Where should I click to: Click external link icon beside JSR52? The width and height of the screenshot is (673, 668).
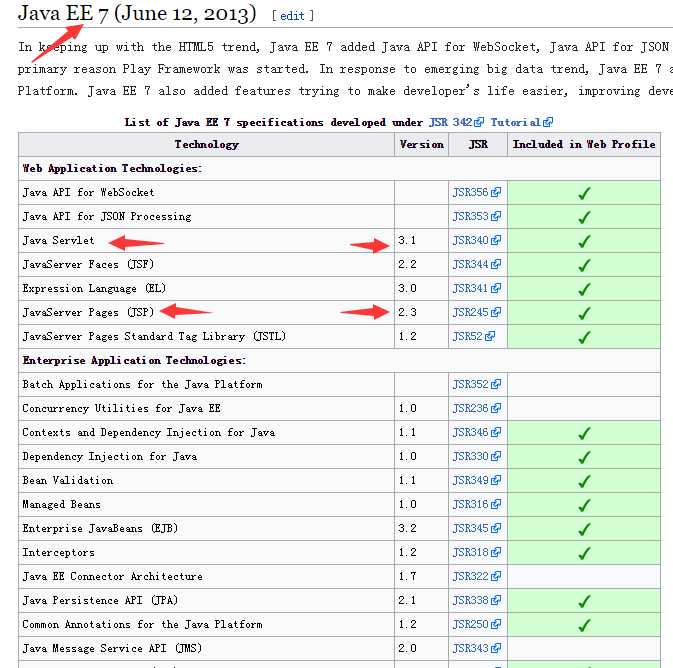[x=490, y=337]
